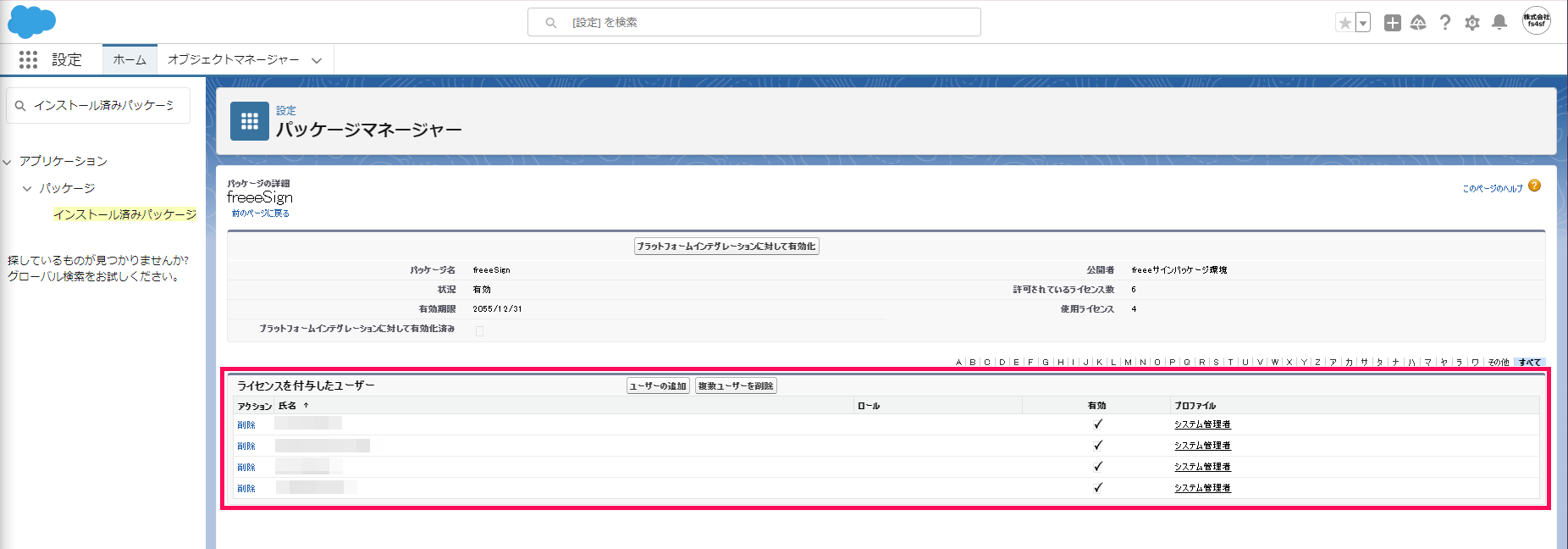
Task: Click the 有効 column header
Action: click(x=1097, y=406)
